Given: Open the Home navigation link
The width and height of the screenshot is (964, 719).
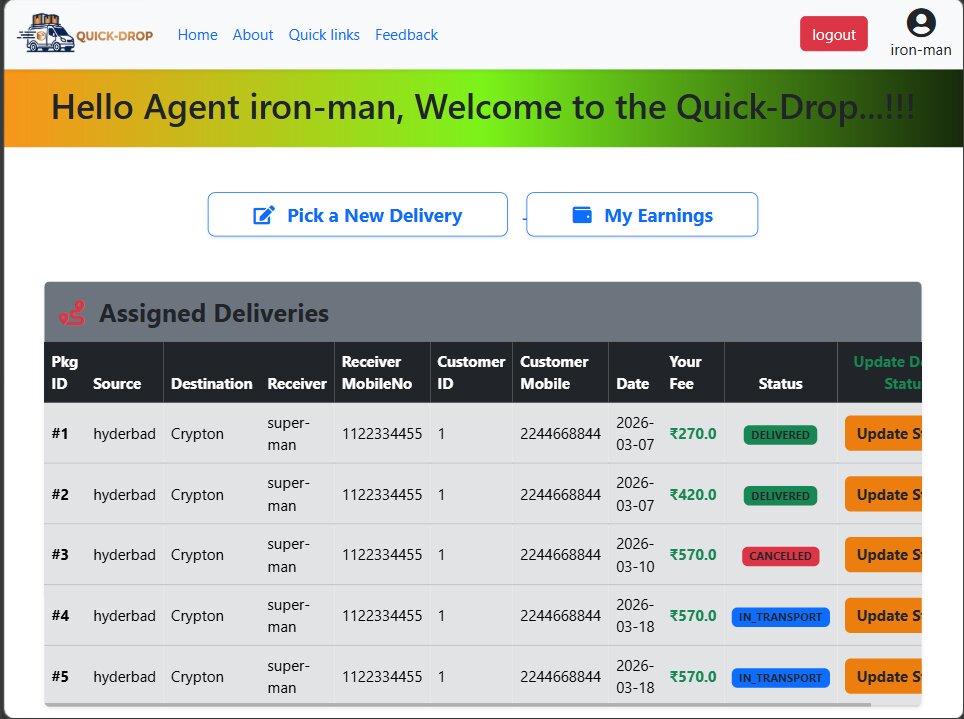Looking at the screenshot, I should click(x=197, y=35).
